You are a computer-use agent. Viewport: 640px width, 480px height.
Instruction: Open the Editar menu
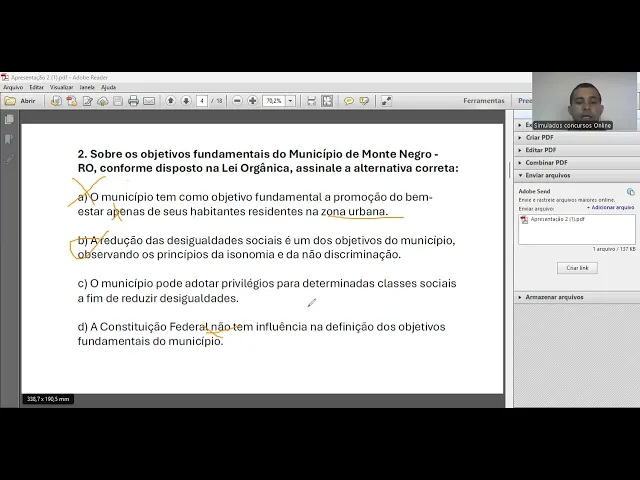[x=36, y=87]
